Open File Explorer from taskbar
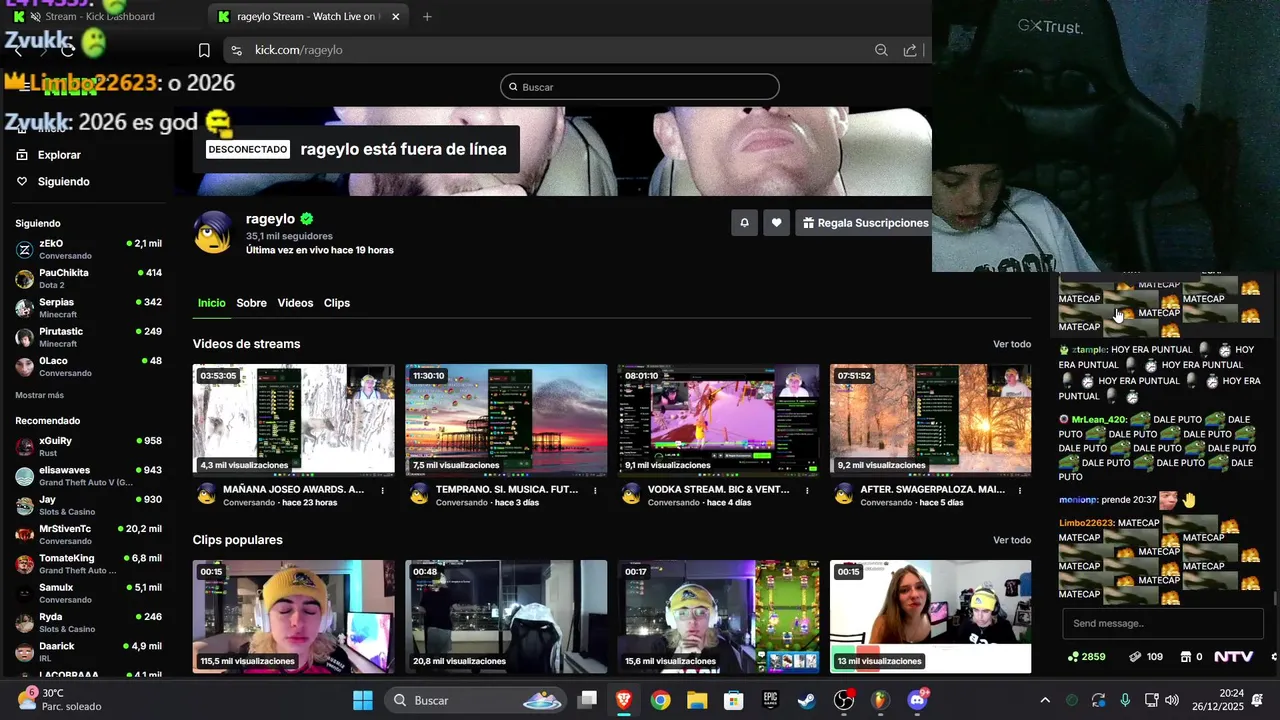The image size is (1280, 720). coord(697,700)
